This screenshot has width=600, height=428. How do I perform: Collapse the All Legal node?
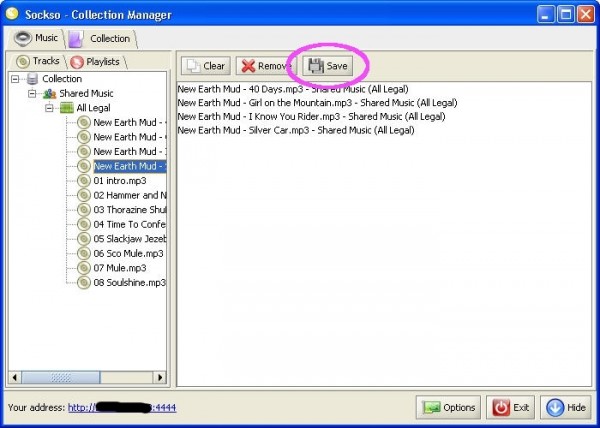[49, 108]
